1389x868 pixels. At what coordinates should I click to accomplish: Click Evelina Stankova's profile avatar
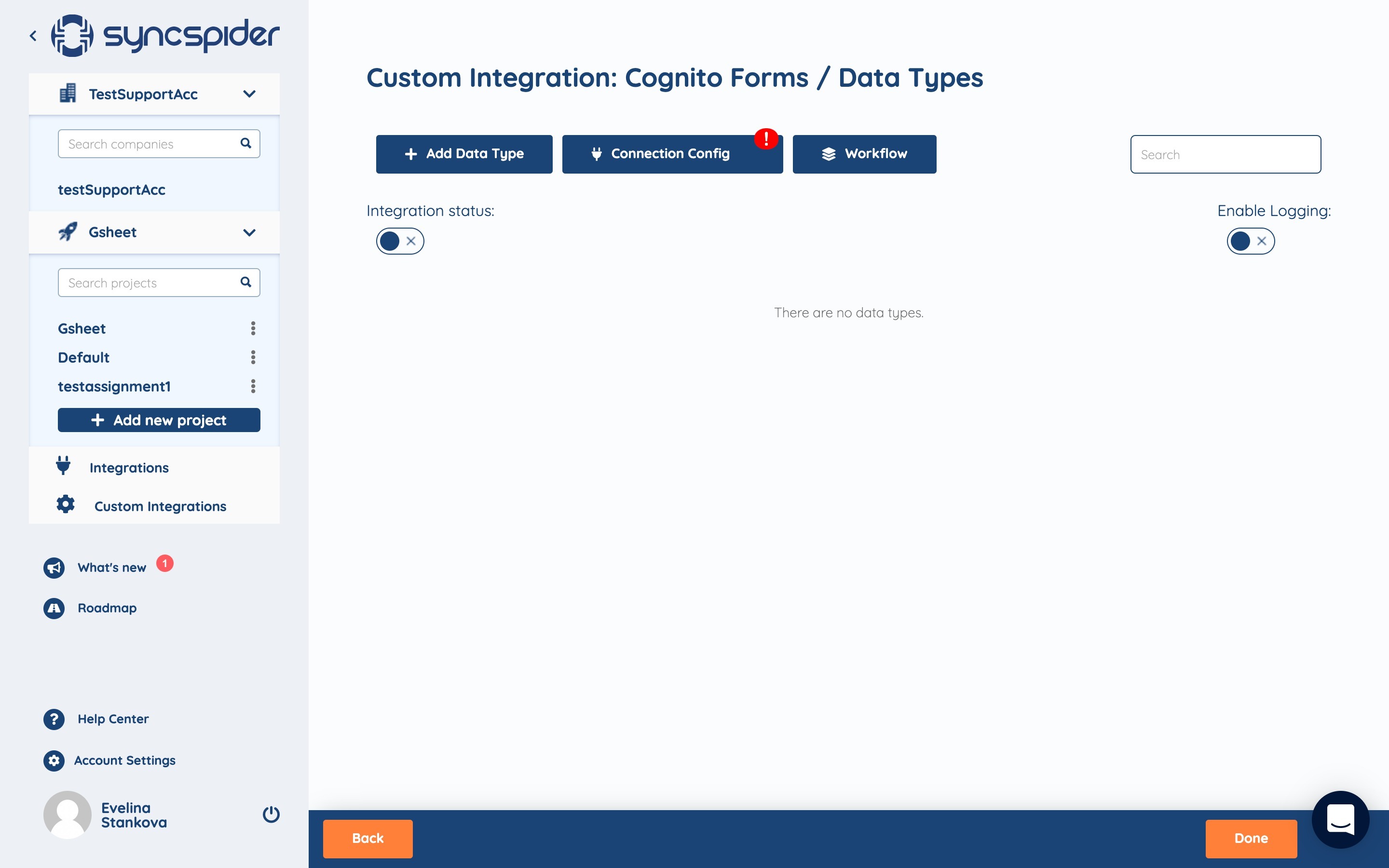68,814
